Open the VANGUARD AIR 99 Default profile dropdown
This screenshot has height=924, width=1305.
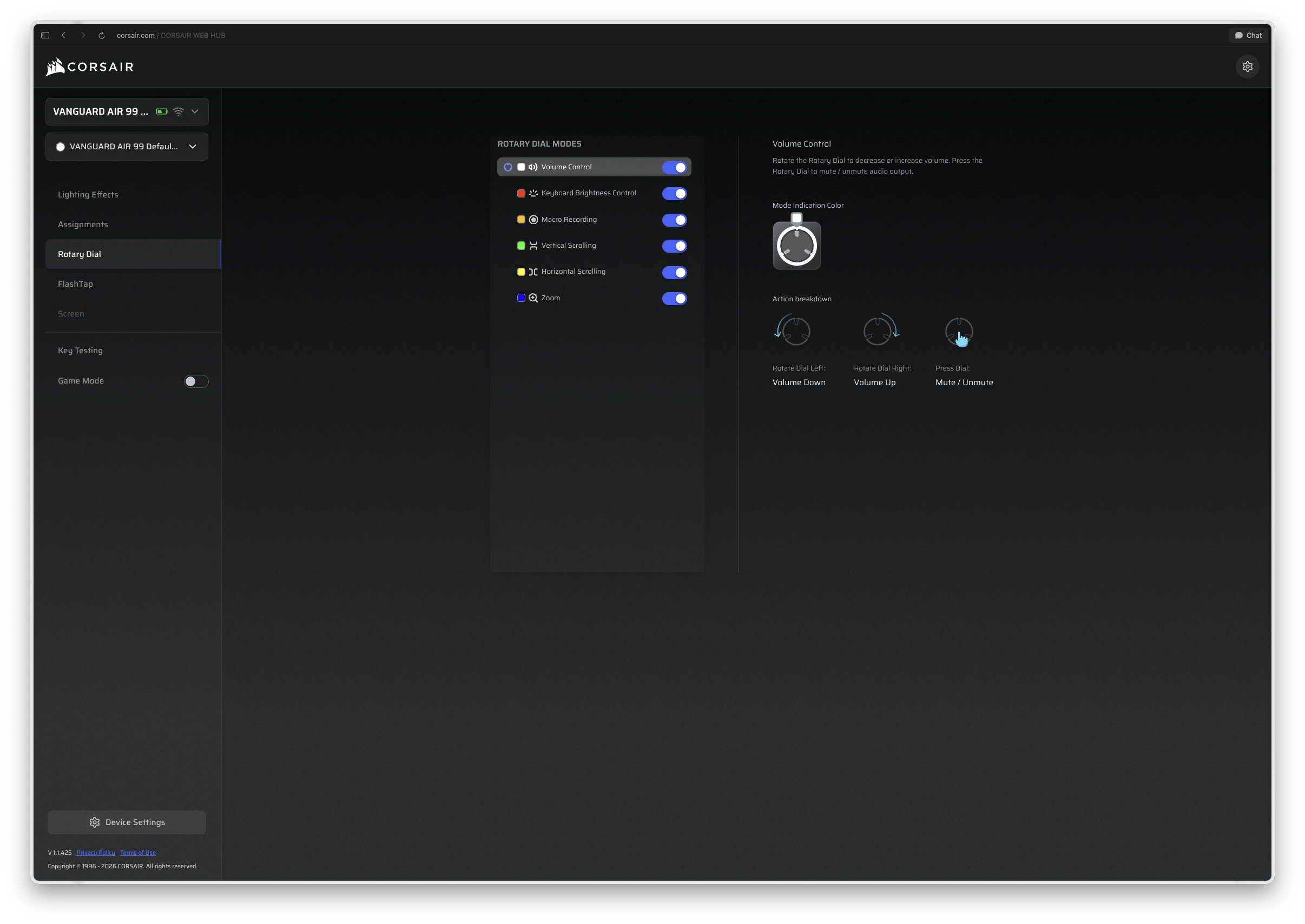point(127,147)
